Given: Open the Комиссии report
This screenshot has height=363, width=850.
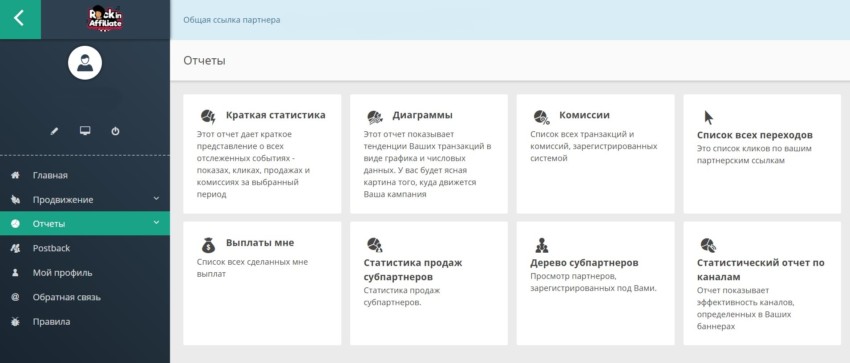Looking at the screenshot, I should (x=584, y=115).
